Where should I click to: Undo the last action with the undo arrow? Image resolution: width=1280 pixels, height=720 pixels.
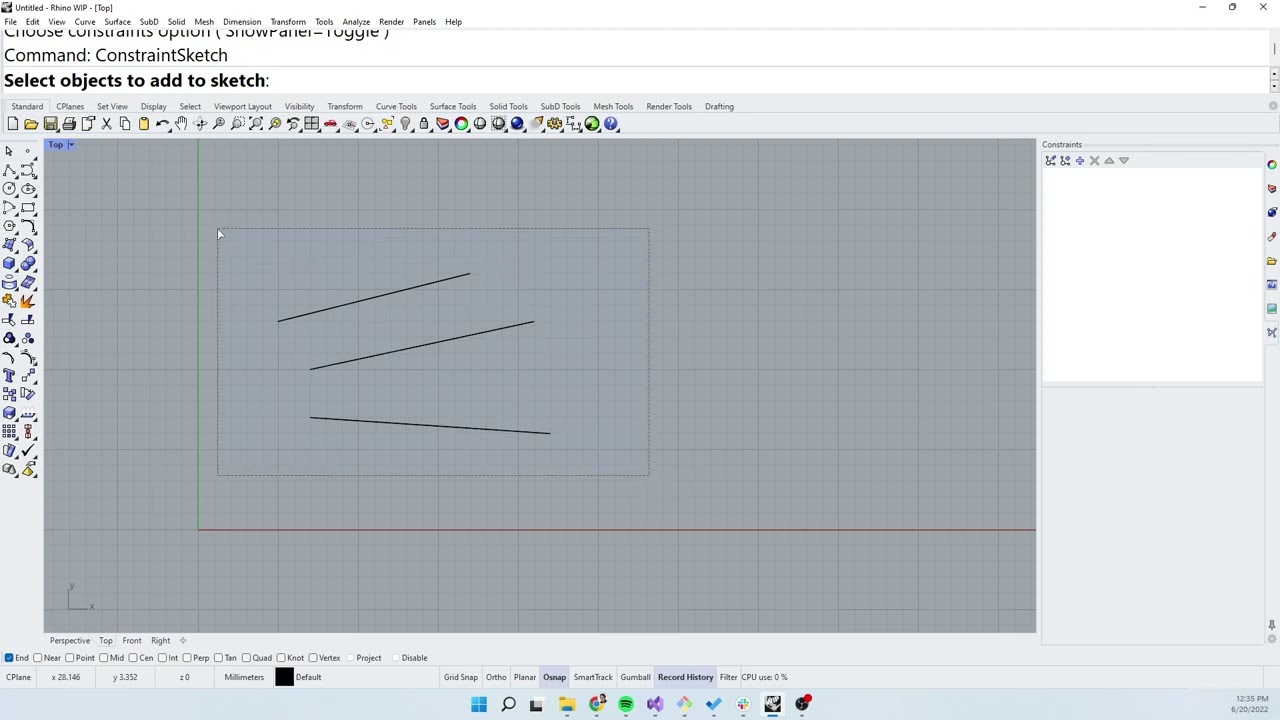162,124
